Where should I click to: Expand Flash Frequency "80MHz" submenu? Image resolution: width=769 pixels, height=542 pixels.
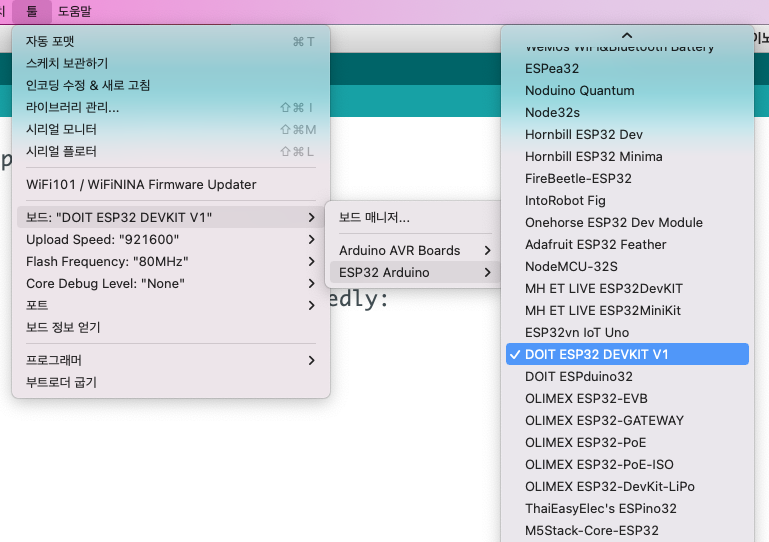point(171,261)
